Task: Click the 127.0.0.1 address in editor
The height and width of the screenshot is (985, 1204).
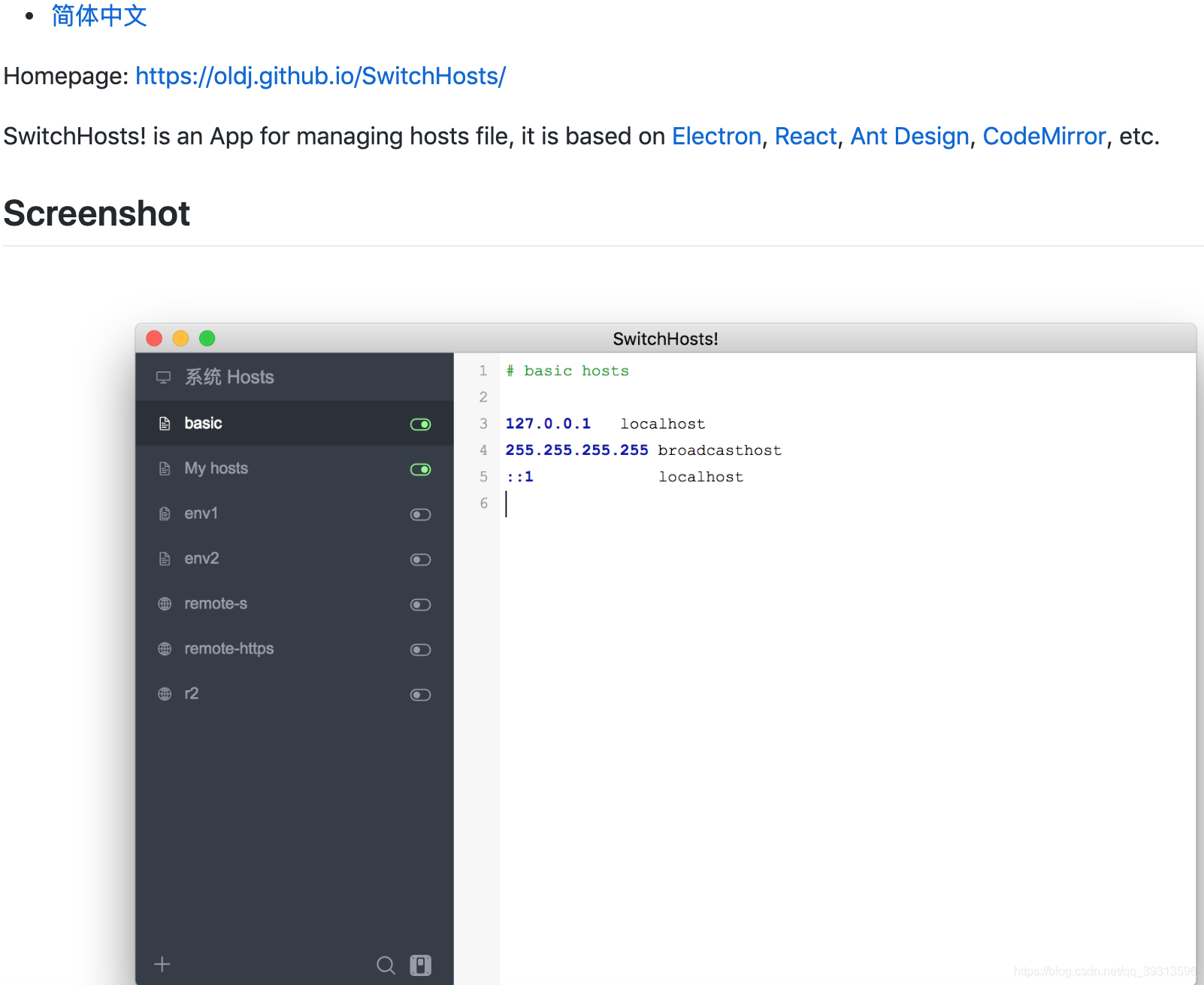Action: pyautogui.click(x=548, y=423)
